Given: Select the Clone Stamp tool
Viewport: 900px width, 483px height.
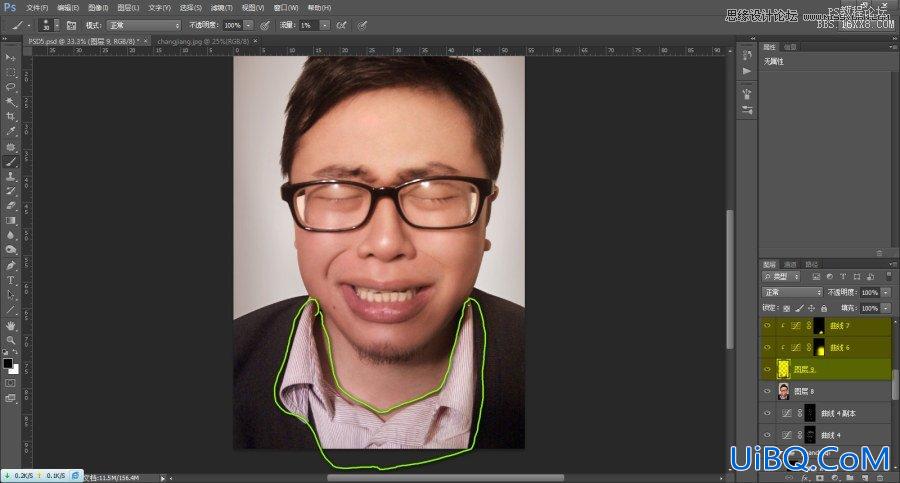Looking at the screenshot, I should (x=10, y=176).
